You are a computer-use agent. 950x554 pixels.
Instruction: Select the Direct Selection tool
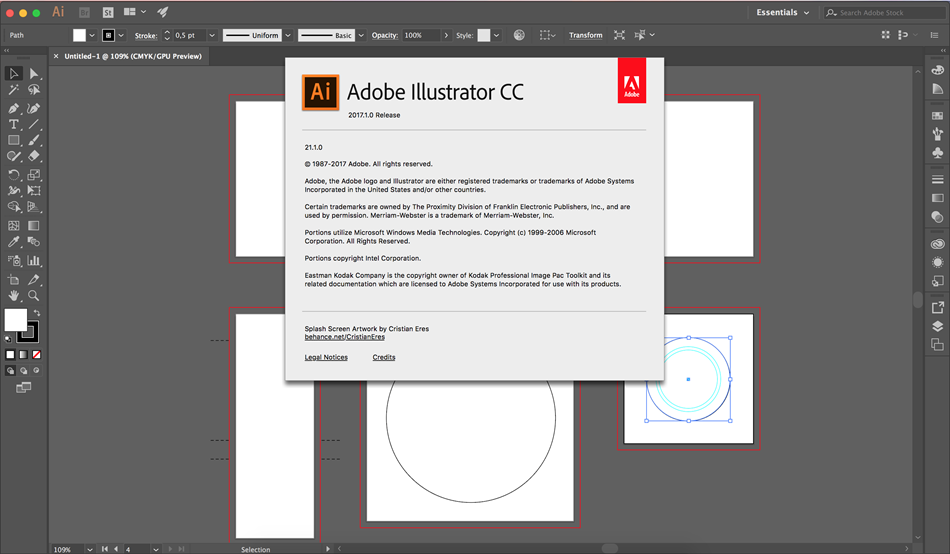pyautogui.click(x=34, y=73)
